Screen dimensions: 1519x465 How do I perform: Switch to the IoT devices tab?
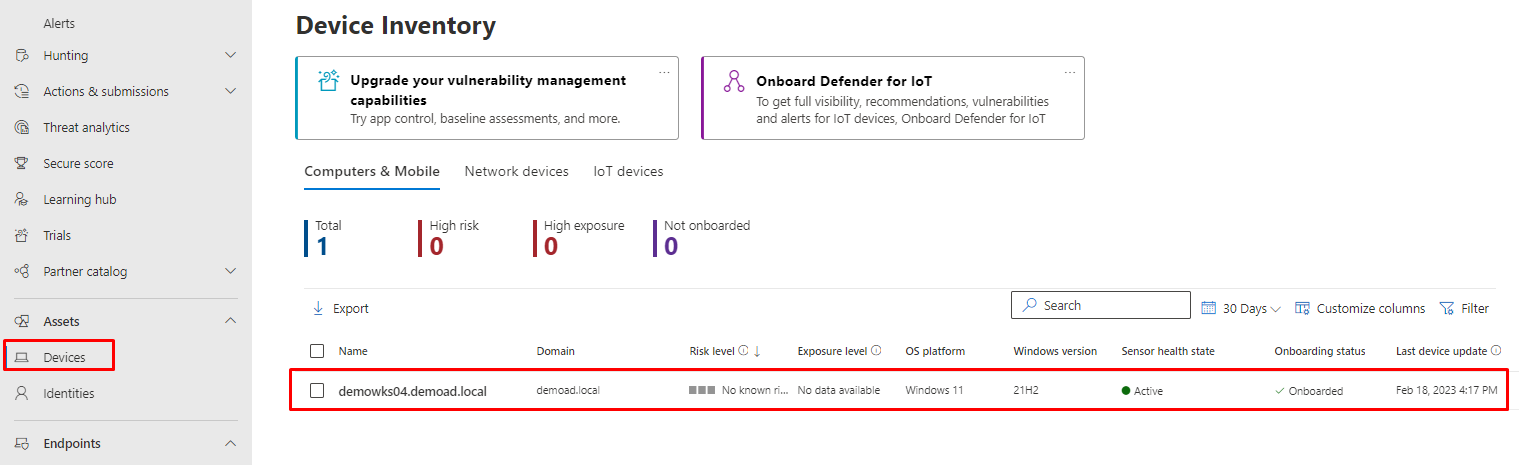[x=628, y=171]
